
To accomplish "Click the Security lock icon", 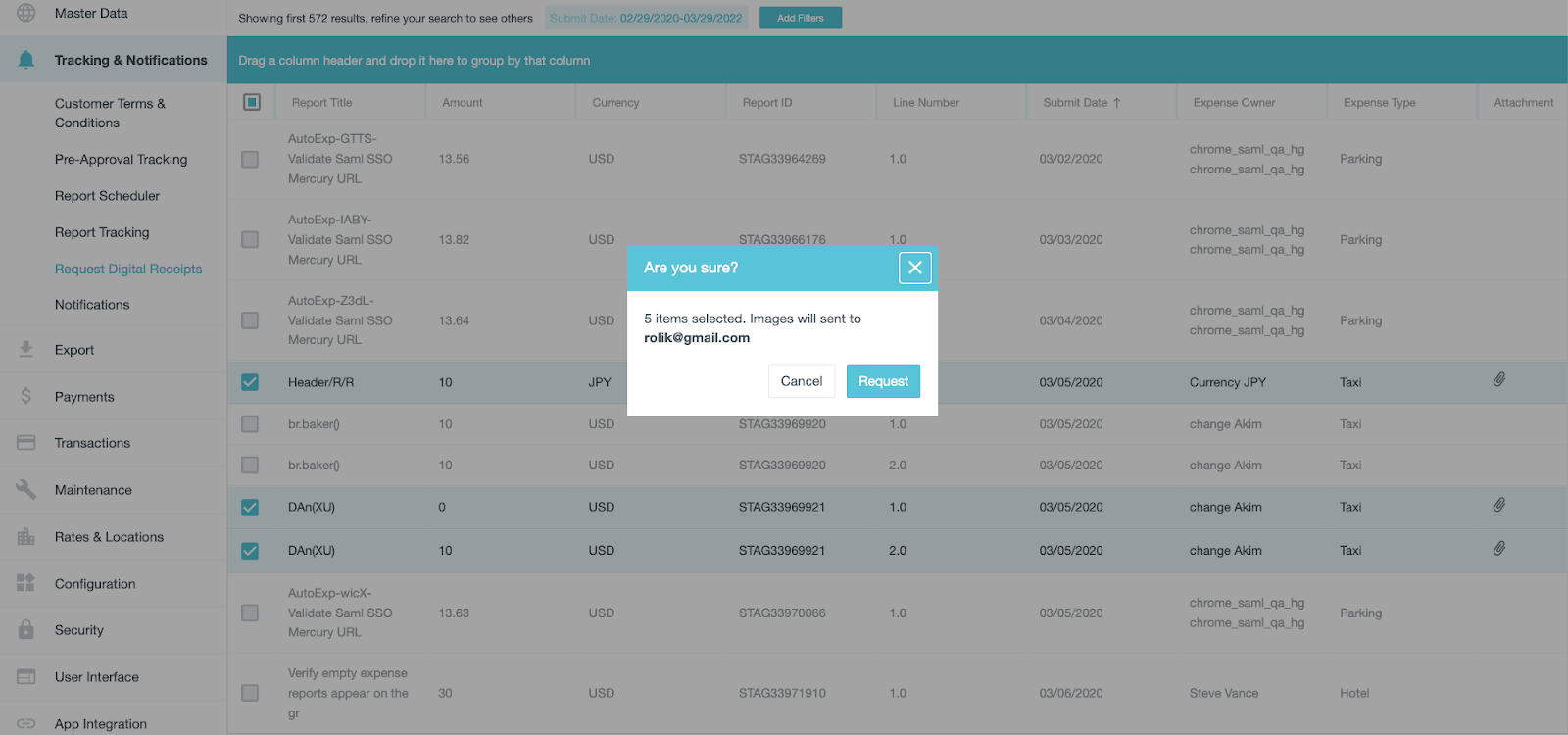I will click(26, 630).
